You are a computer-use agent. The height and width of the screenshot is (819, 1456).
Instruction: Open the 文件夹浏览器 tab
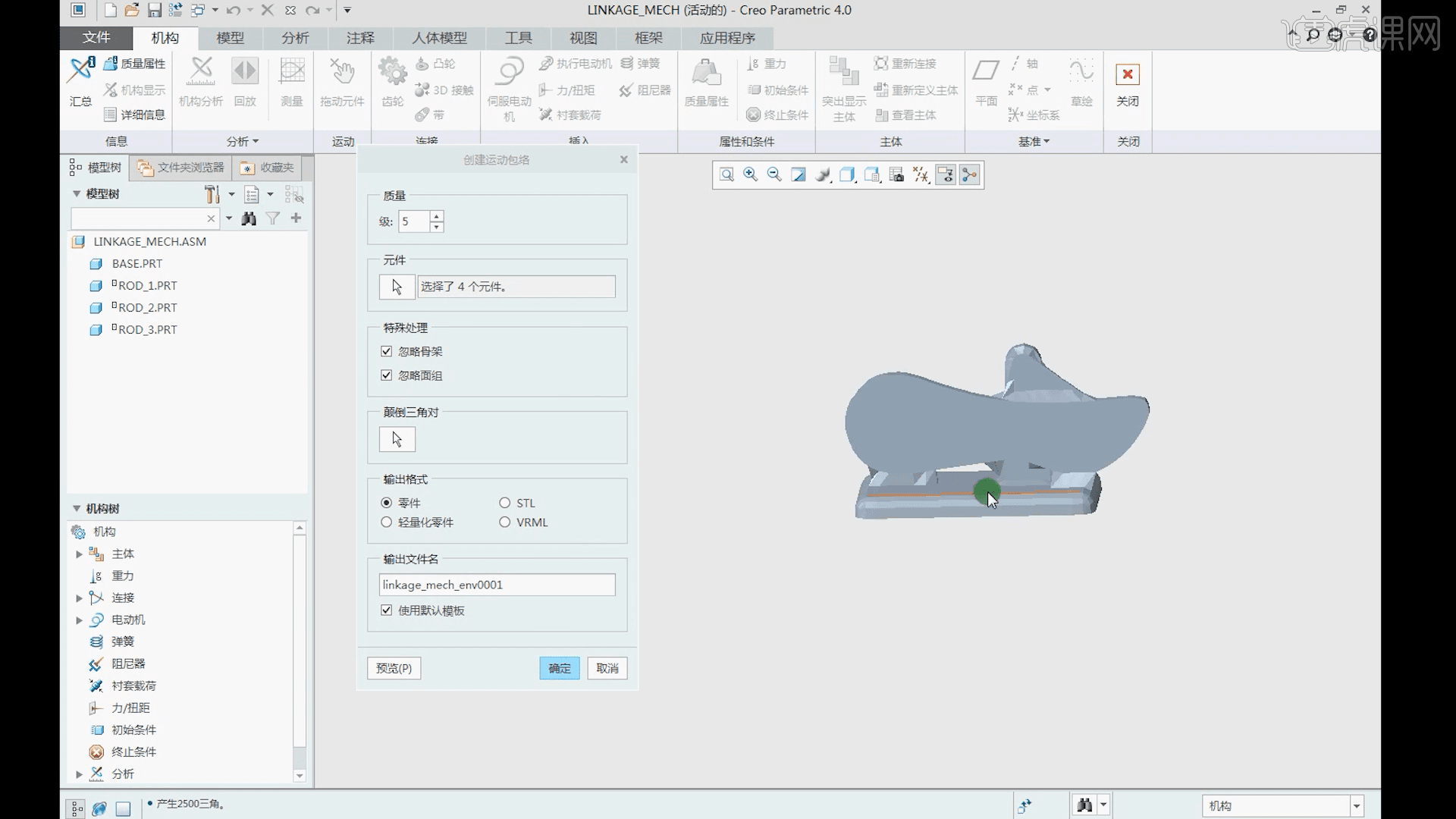[181, 168]
